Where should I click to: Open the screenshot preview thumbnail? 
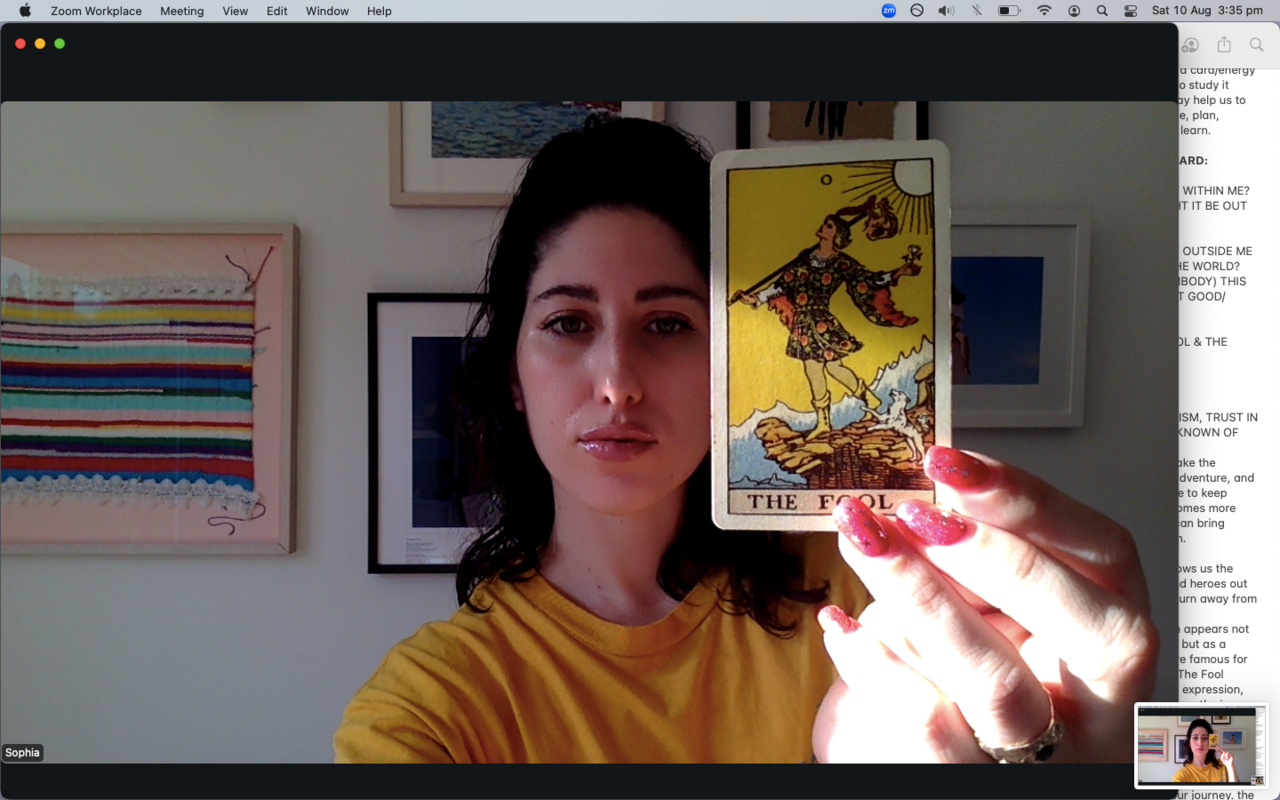pos(1201,745)
